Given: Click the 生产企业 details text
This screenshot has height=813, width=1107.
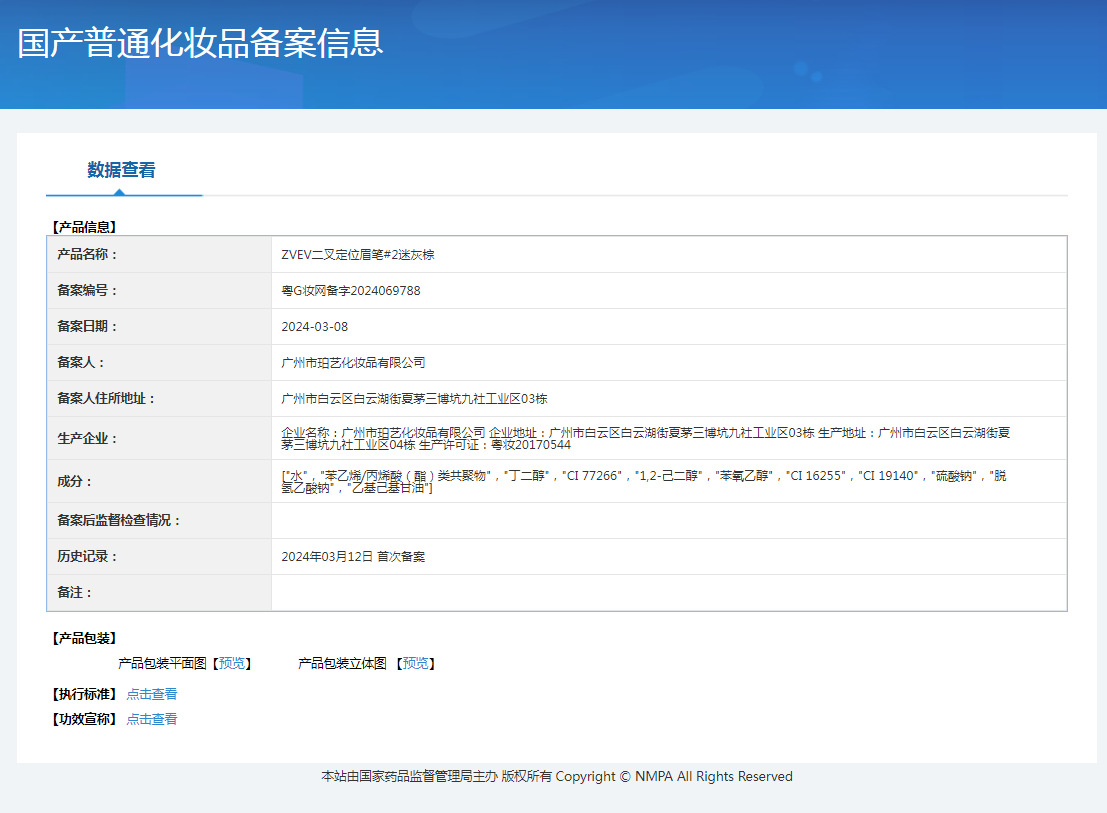Looking at the screenshot, I should 645,438.
